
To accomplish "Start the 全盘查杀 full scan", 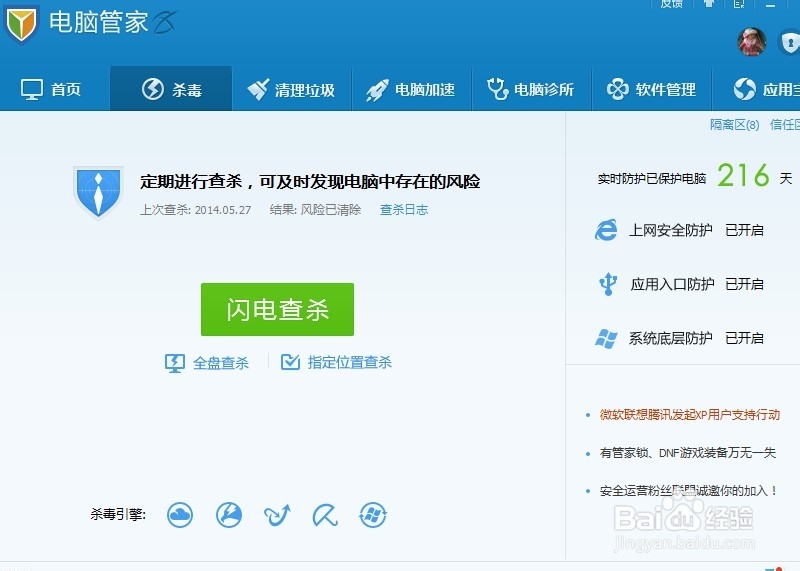I will (207, 363).
